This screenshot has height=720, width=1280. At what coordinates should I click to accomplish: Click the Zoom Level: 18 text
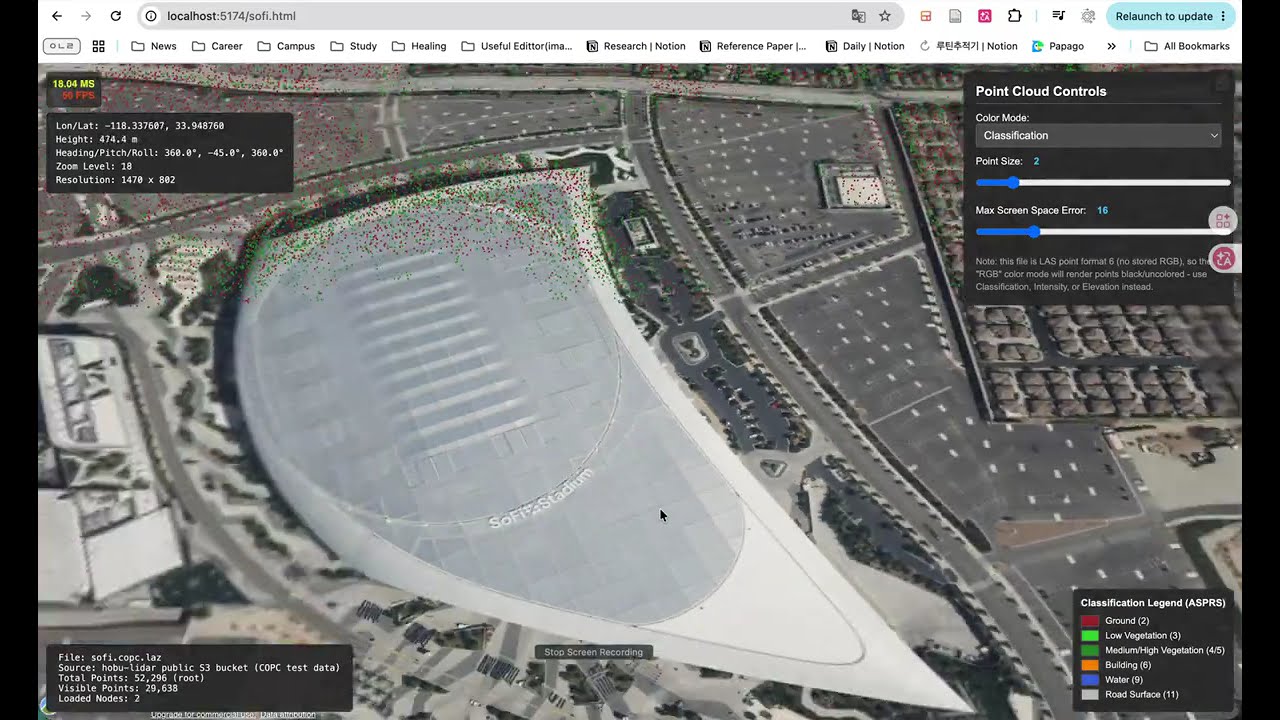tap(94, 167)
